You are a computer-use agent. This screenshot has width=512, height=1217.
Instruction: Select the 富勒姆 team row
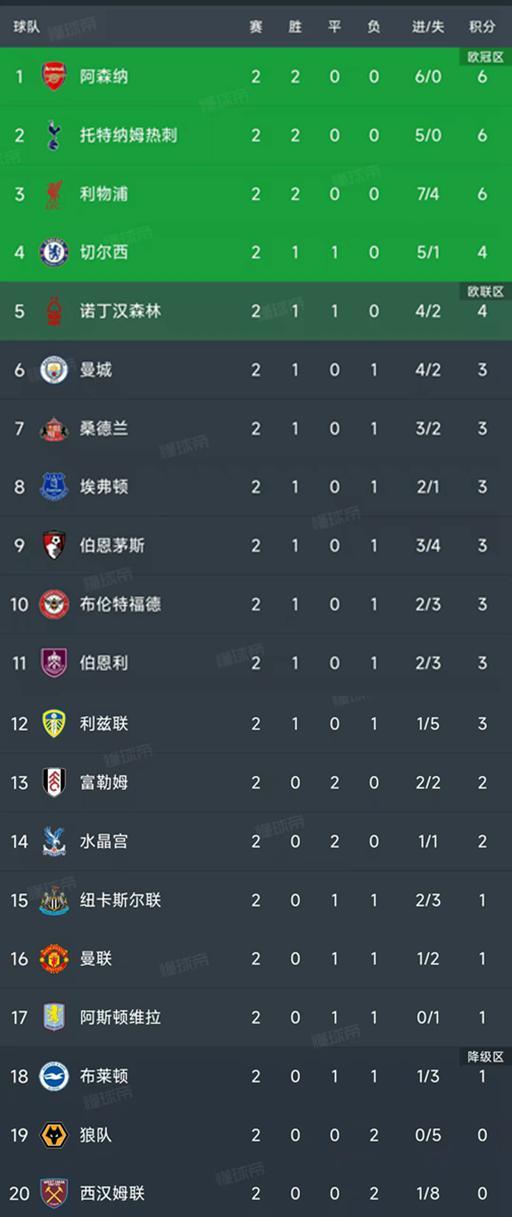(256, 782)
